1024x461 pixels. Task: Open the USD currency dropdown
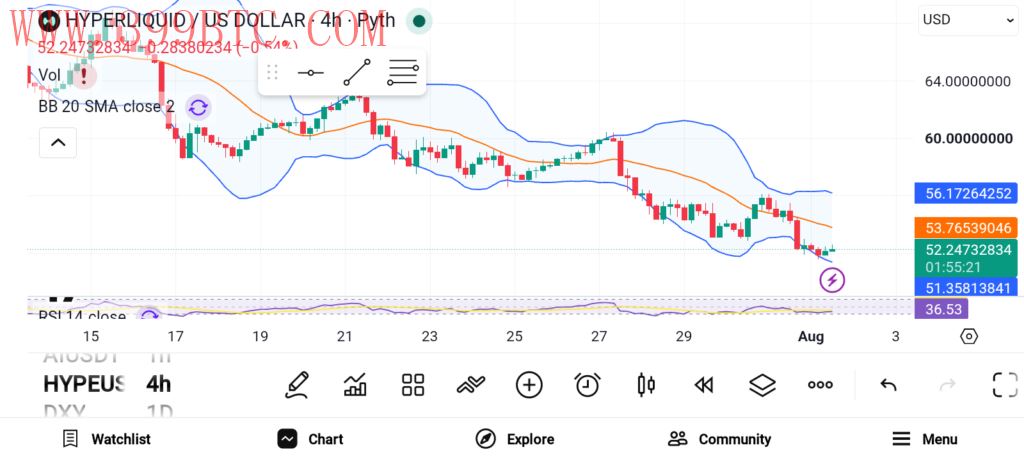pos(968,20)
